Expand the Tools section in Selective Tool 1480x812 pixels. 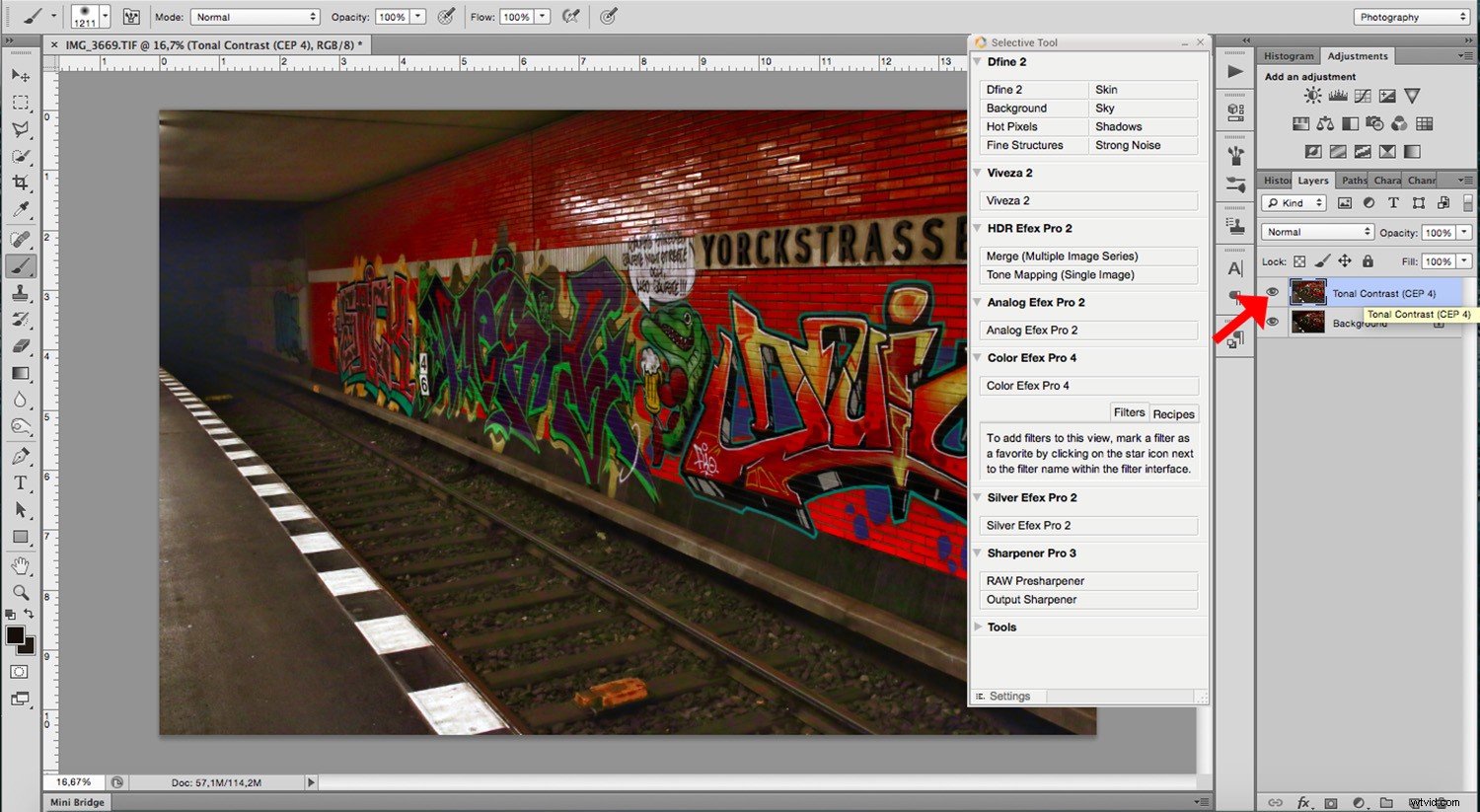point(978,627)
